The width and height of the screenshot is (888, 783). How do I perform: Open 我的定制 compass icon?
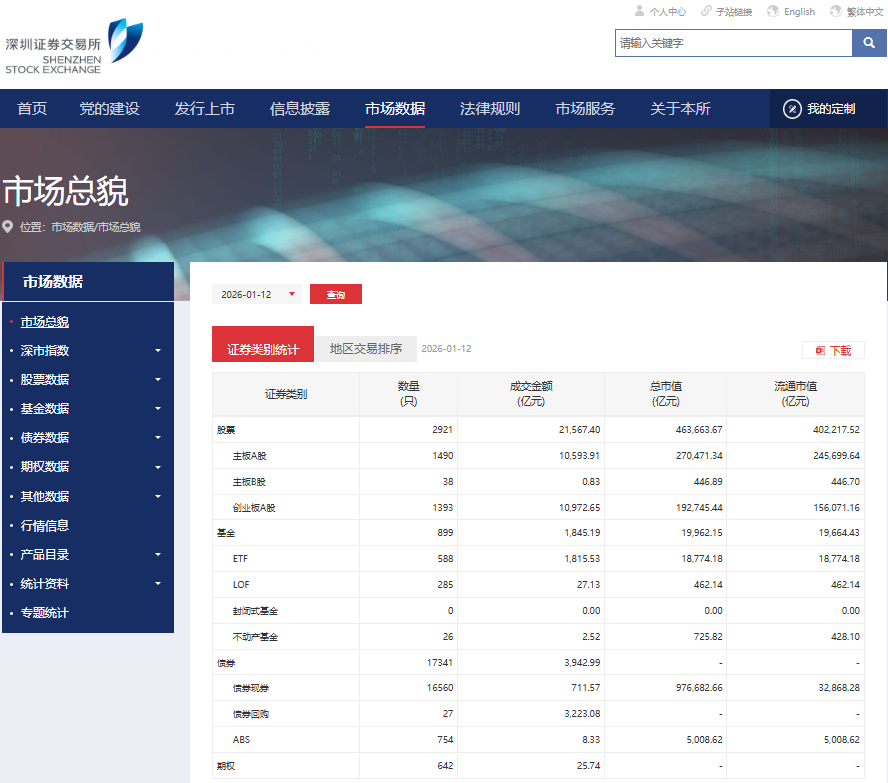(792, 109)
